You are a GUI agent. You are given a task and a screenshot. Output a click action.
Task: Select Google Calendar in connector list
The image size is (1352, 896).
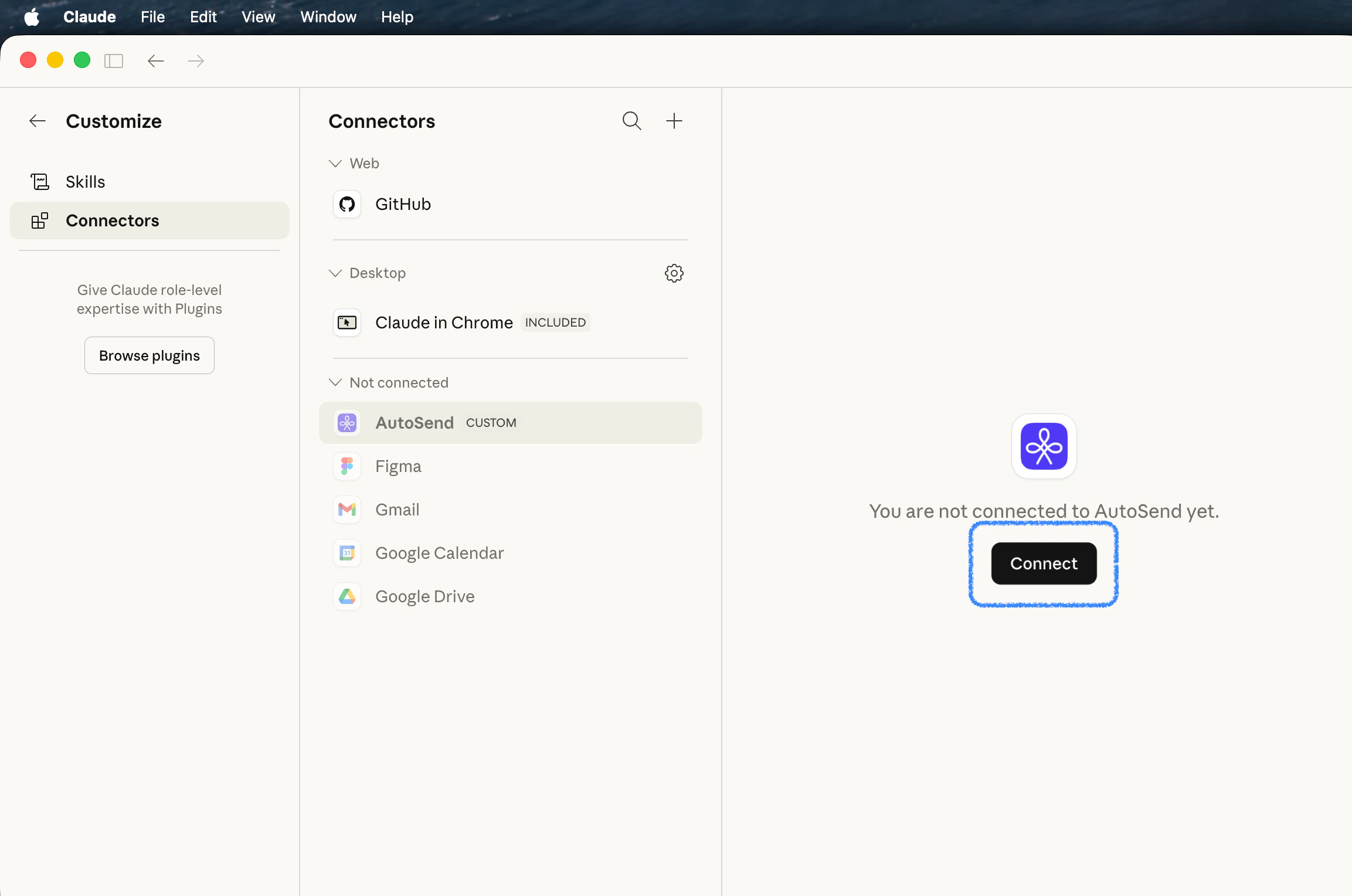(x=439, y=554)
